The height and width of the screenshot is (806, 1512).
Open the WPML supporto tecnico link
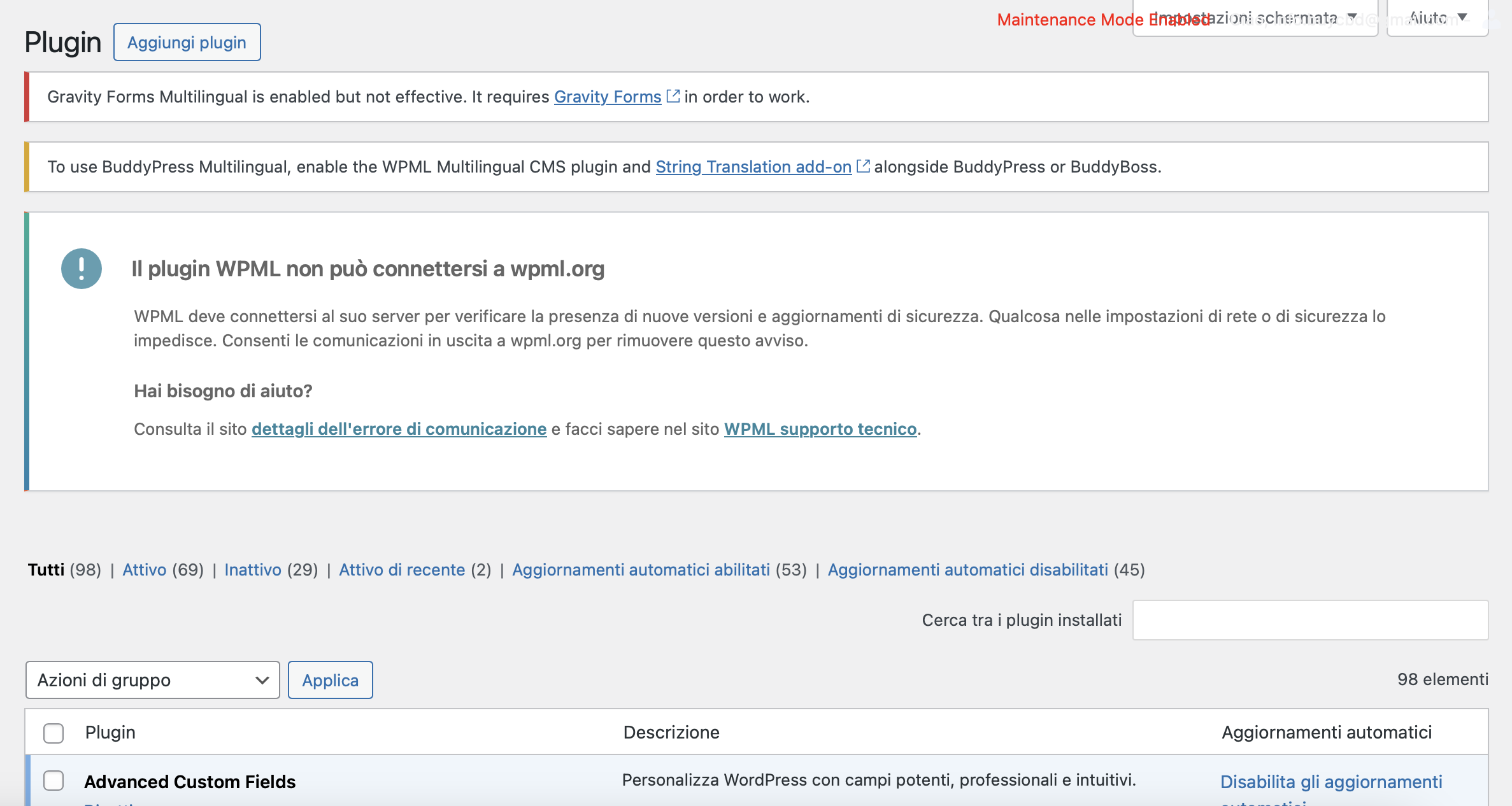pyautogui.click(x=820, y=429)
